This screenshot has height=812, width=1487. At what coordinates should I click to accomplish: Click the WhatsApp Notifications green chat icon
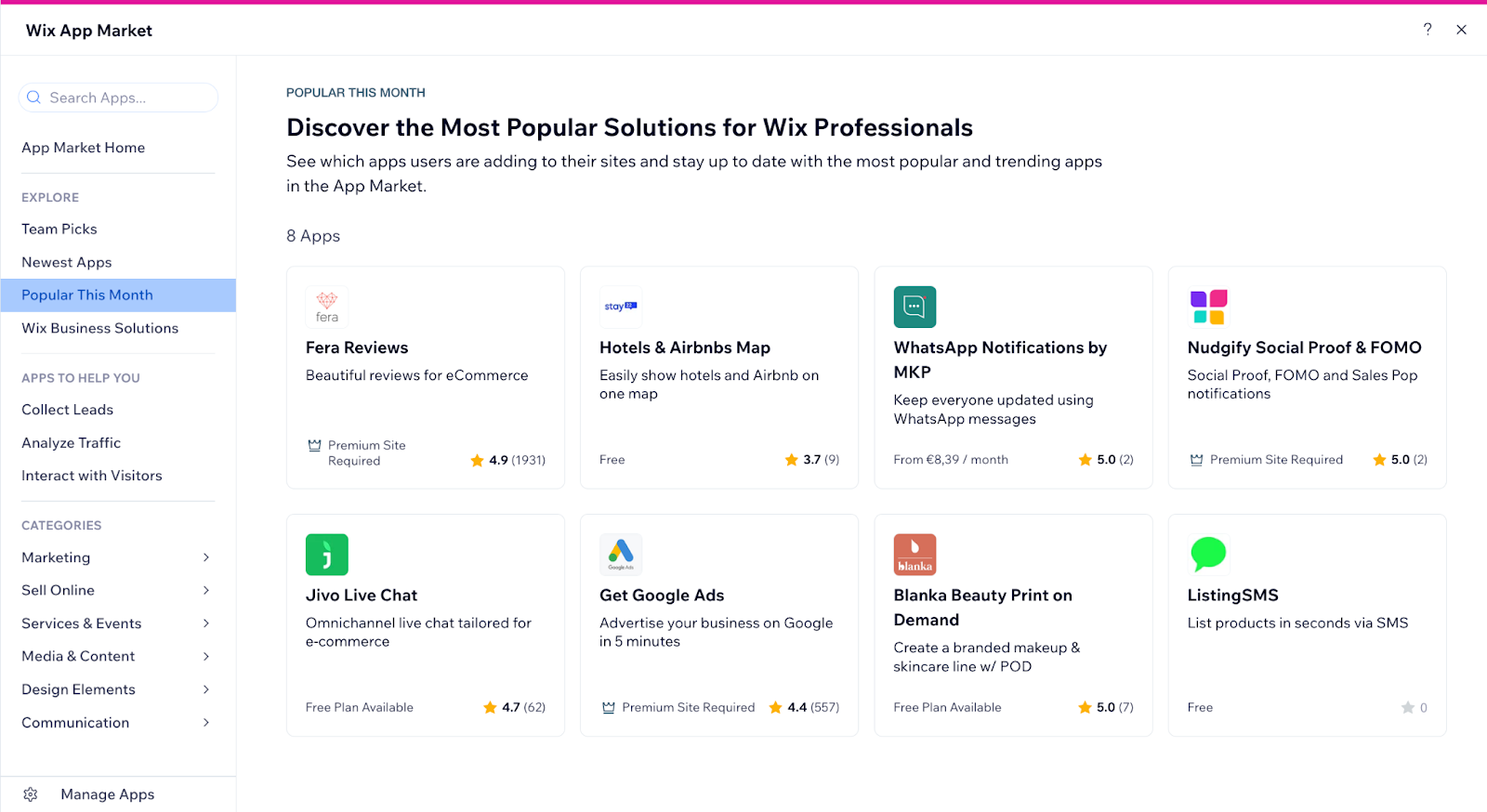pyautogui.click(x=915, y=307)
